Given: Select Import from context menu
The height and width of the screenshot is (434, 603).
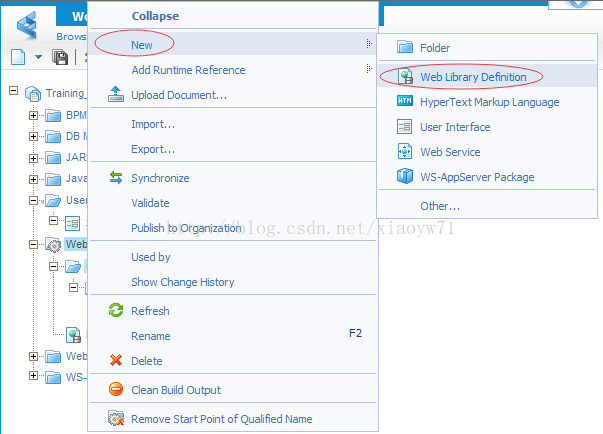Looking at the screenshot, I should click(153, 124).
